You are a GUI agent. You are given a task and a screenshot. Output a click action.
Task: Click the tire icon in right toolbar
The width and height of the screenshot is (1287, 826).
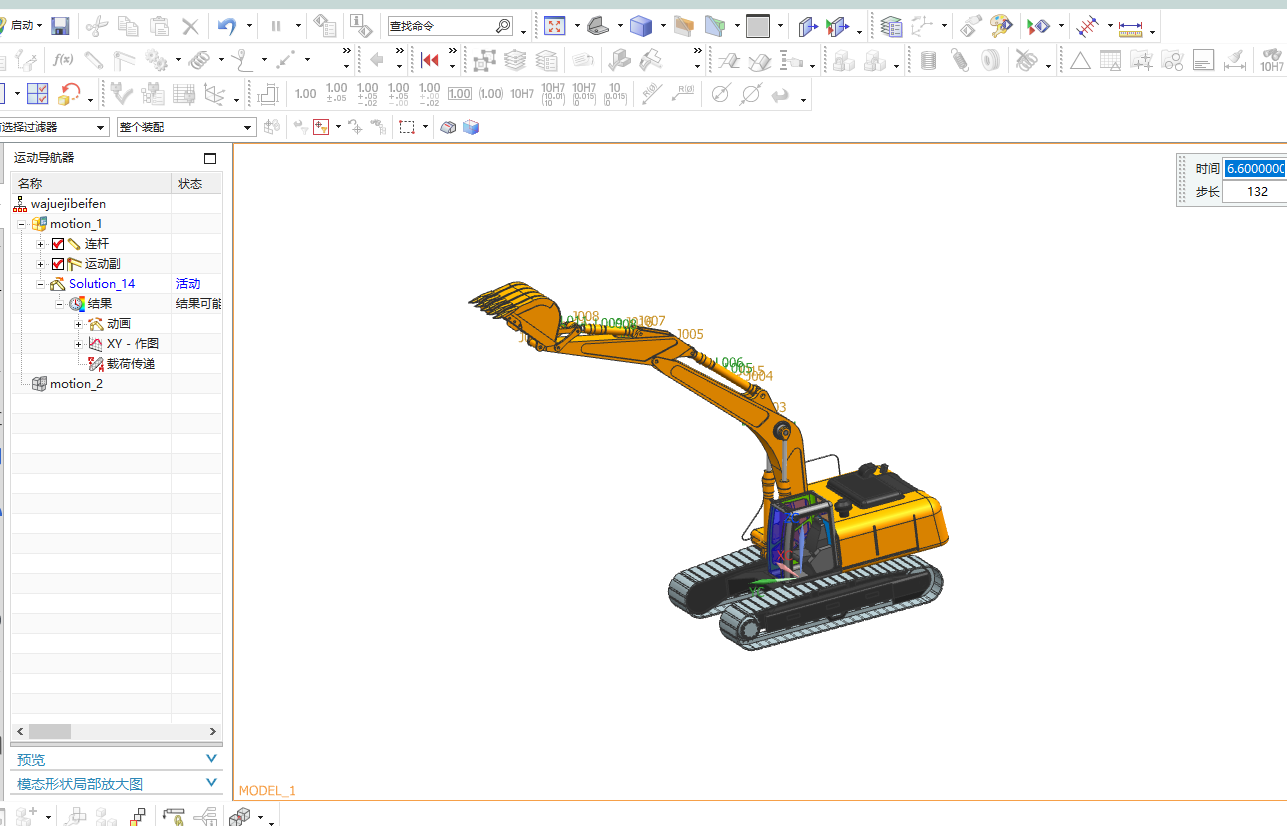tap(990, 61)
